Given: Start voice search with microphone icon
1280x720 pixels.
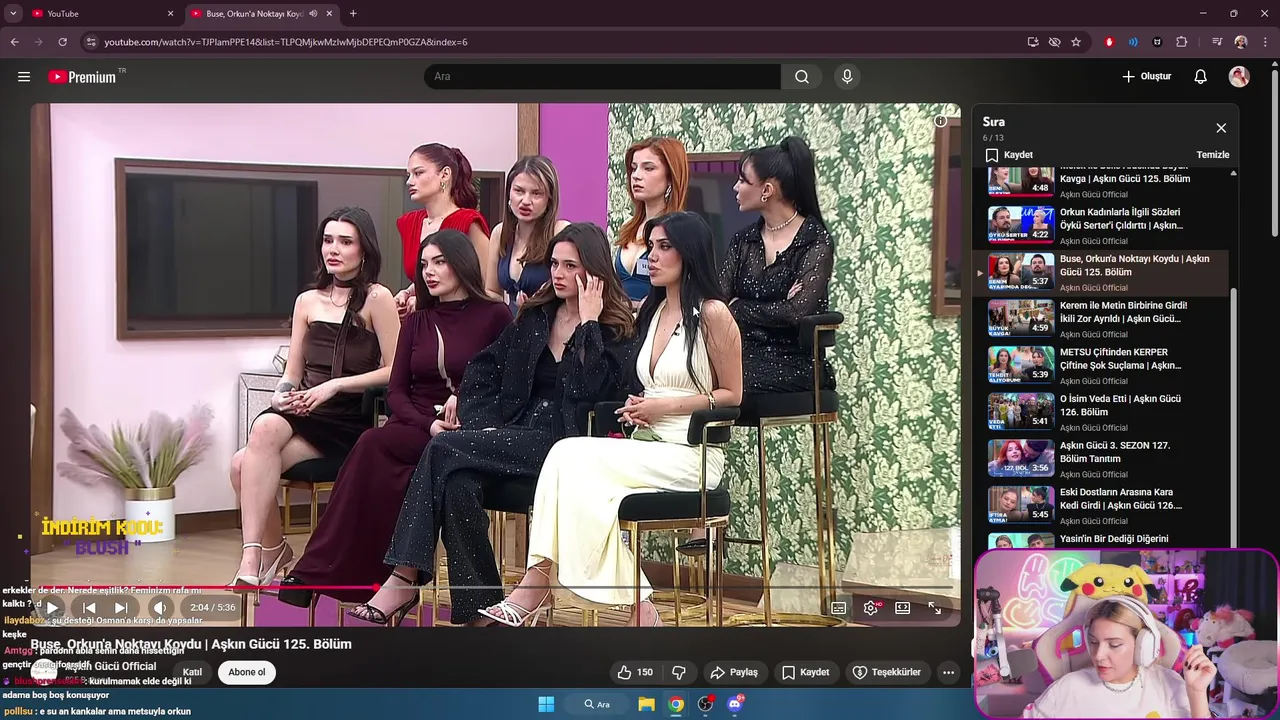Looking at the screenshot, I should (847, 77).
